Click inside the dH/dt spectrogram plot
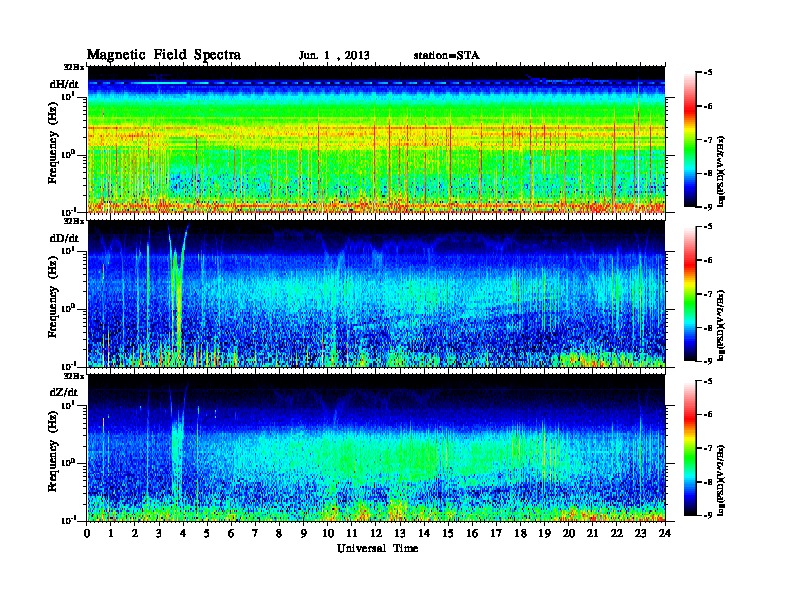The image size is (792, 612). 376,139
